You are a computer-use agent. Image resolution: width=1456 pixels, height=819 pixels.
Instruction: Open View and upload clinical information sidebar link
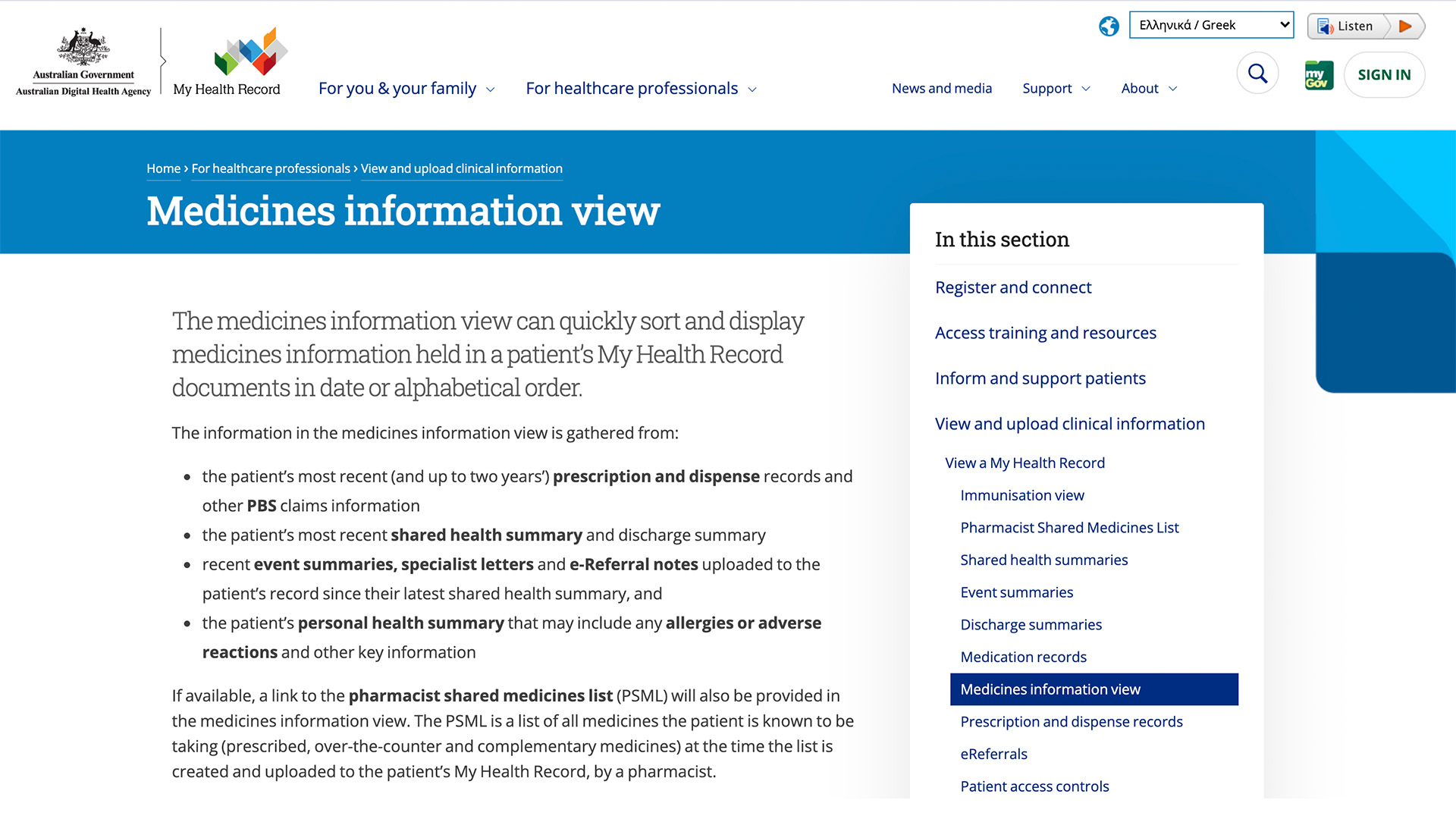pos(1070,424)
